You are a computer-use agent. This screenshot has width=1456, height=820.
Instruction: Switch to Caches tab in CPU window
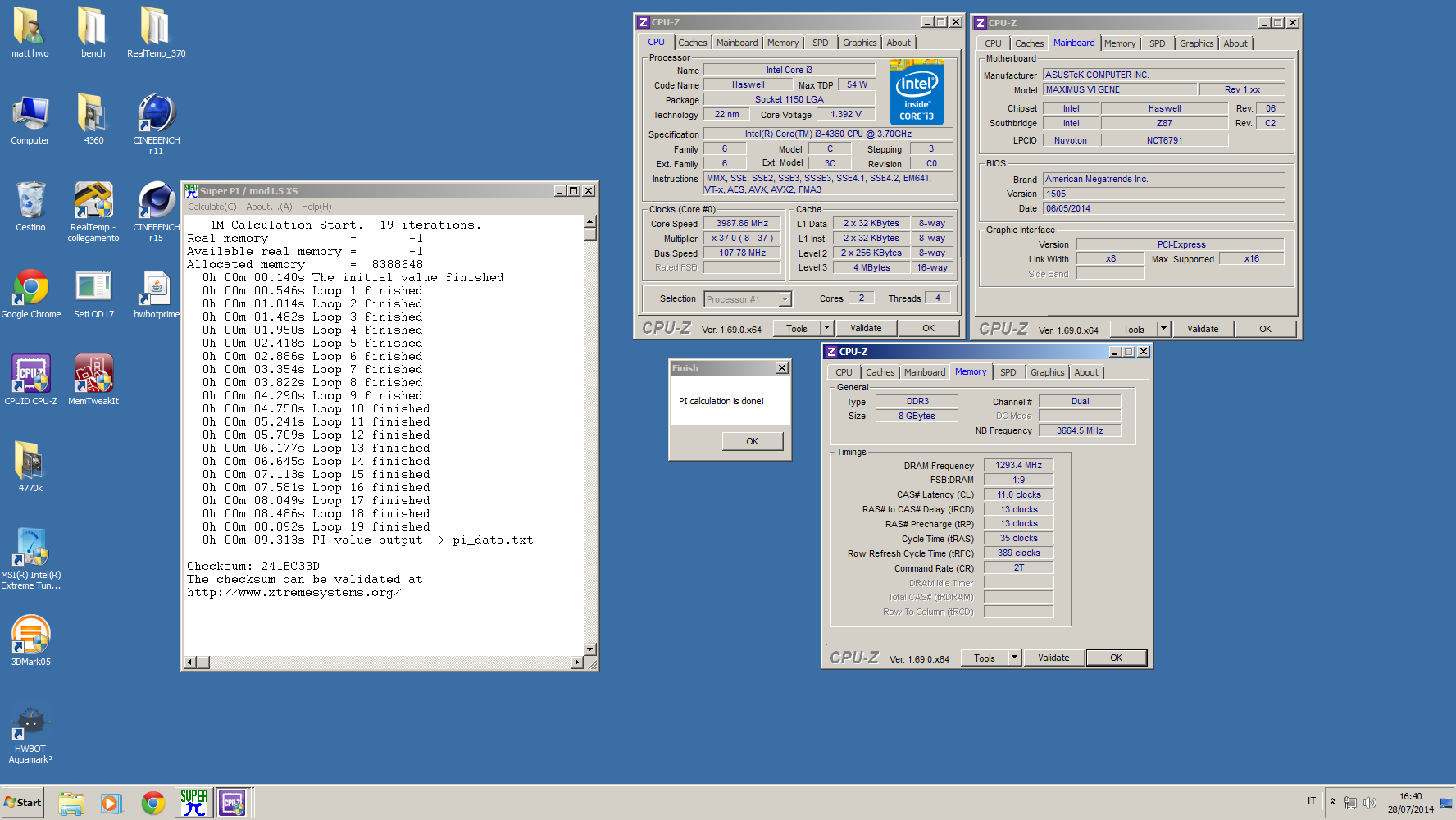[x=692, y=43]
